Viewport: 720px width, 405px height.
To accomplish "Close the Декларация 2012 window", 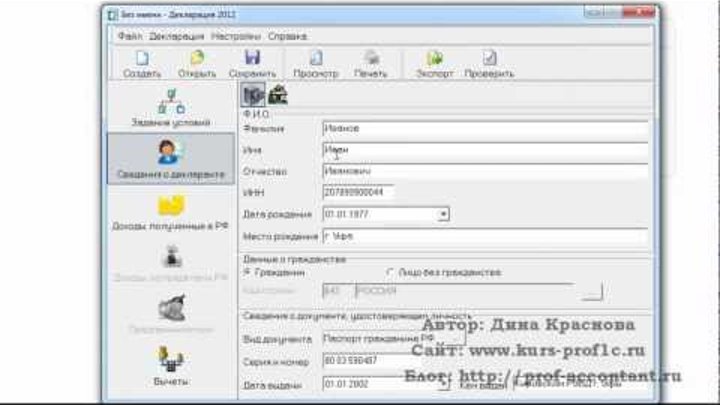I will [641, 12].
